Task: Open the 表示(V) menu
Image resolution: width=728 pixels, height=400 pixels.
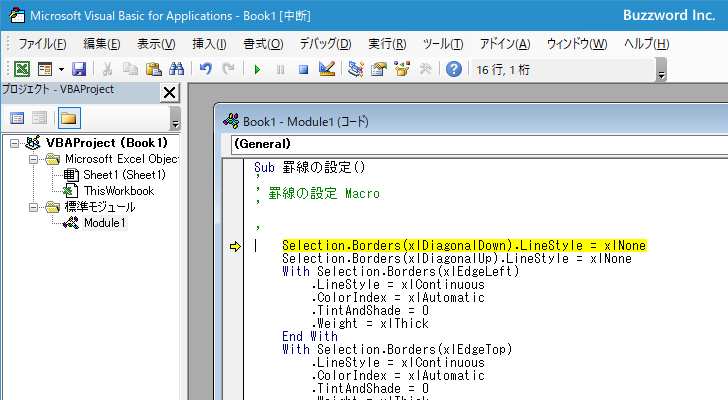Action: click(156, 44)
